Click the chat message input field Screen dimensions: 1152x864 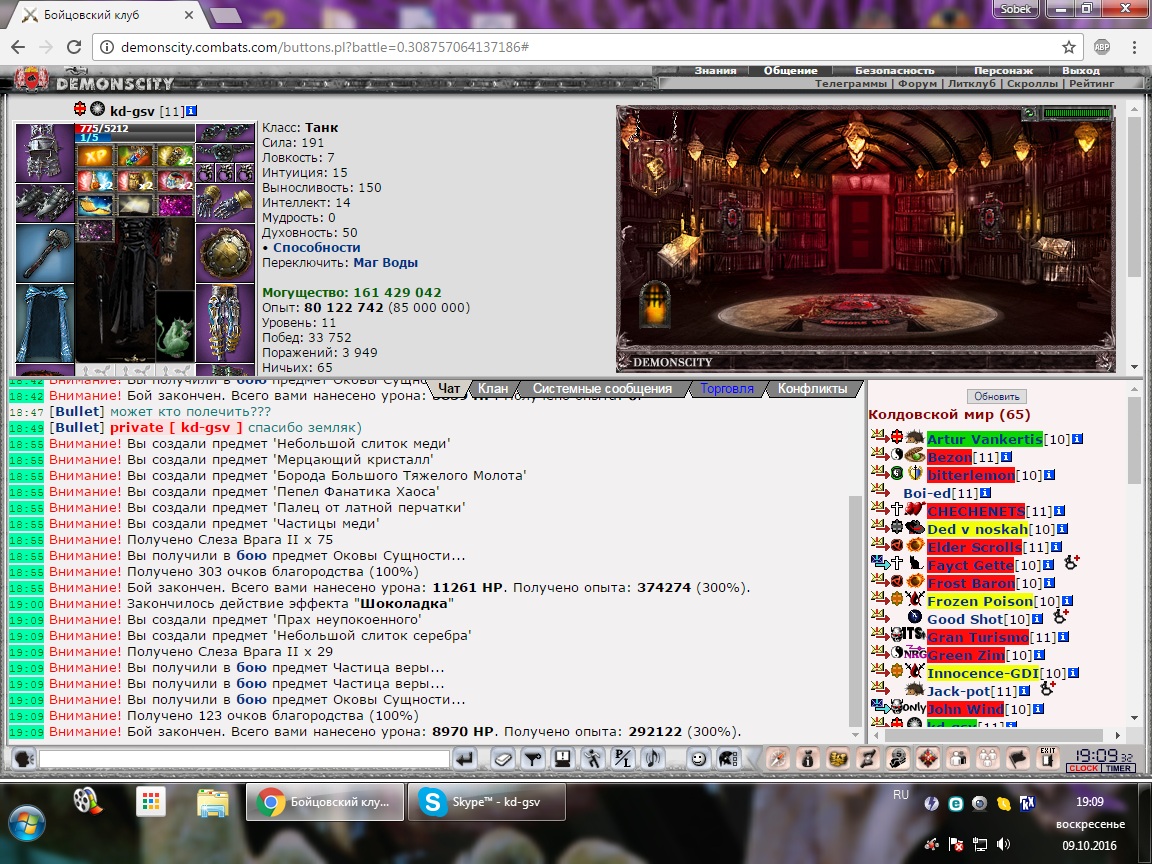[244, 758]
